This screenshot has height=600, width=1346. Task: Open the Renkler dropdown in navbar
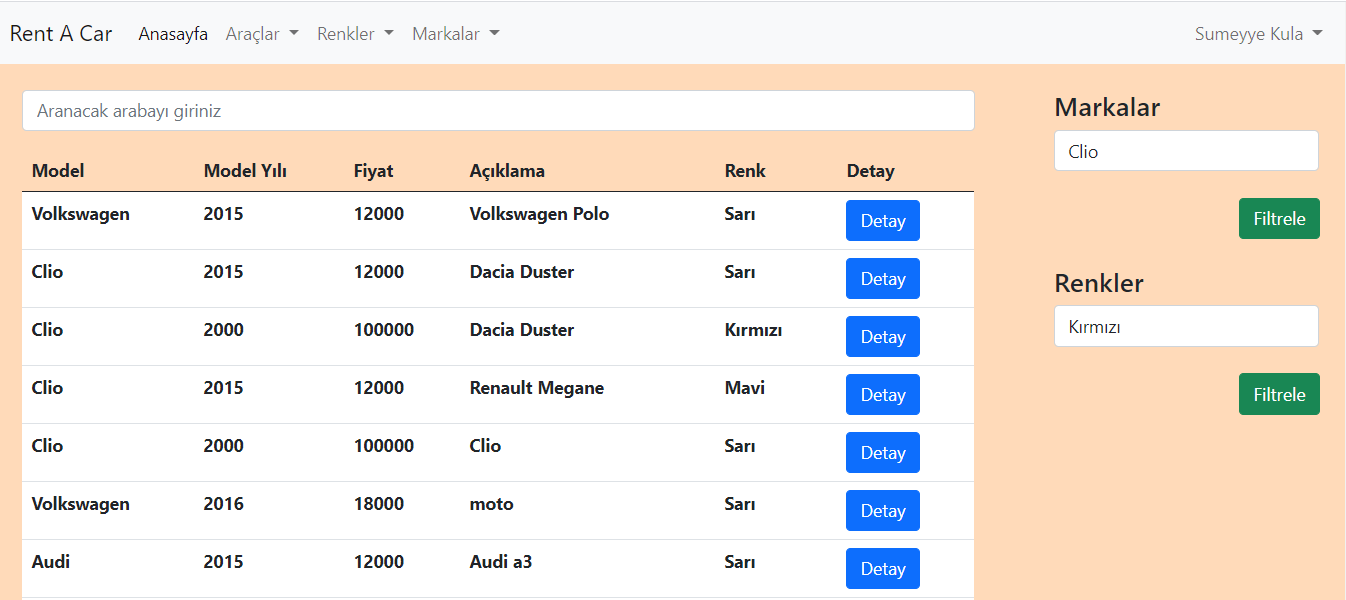point(354,33)
